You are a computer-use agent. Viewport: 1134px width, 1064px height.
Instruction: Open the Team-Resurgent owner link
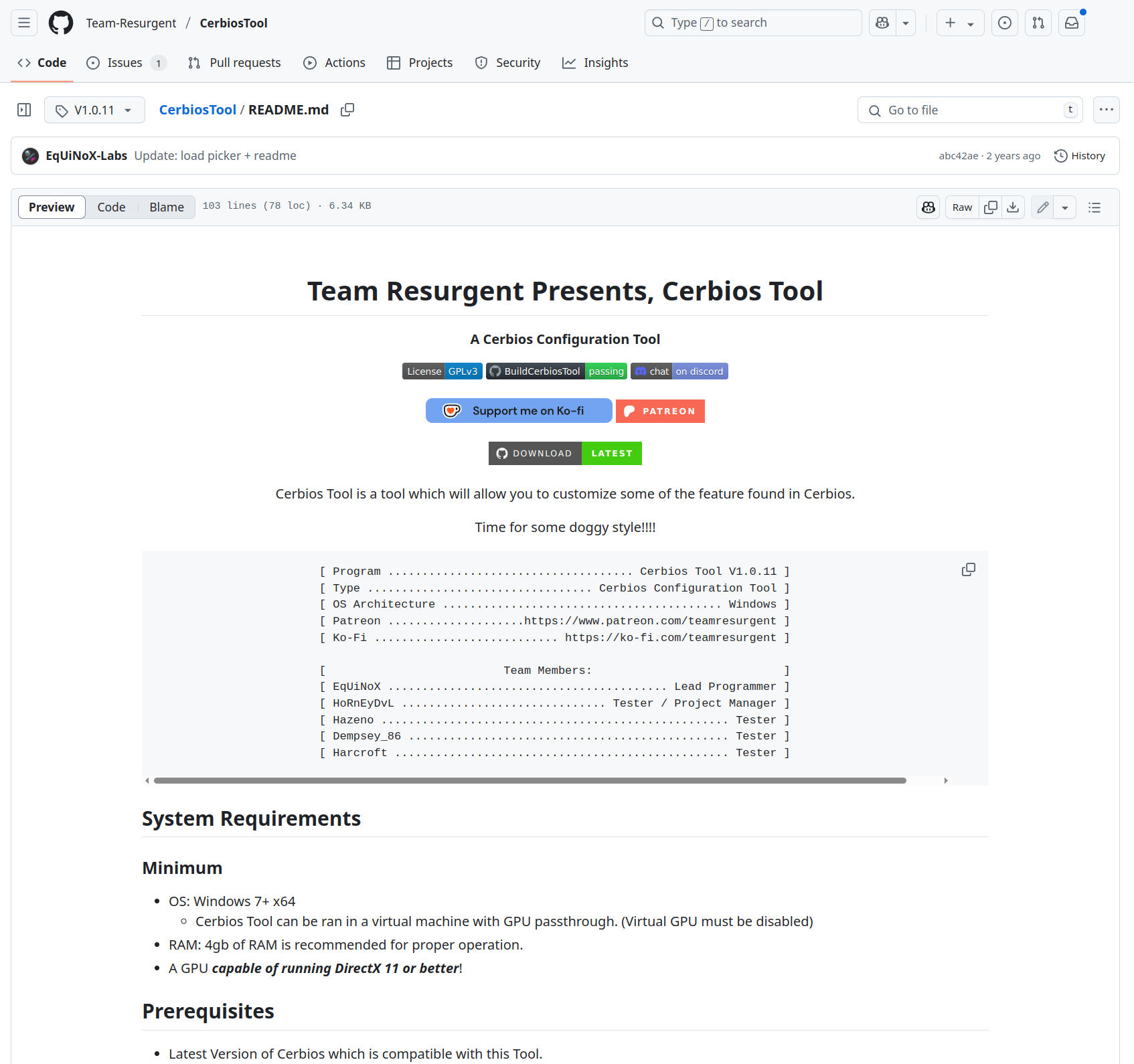coord(131,23)
